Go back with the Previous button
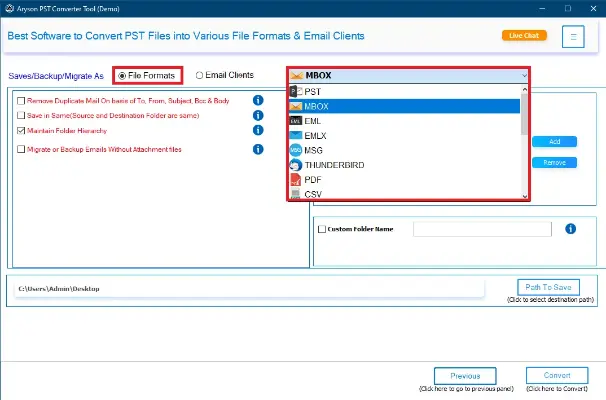Screen dimensions: 606x400 point(465,376)
